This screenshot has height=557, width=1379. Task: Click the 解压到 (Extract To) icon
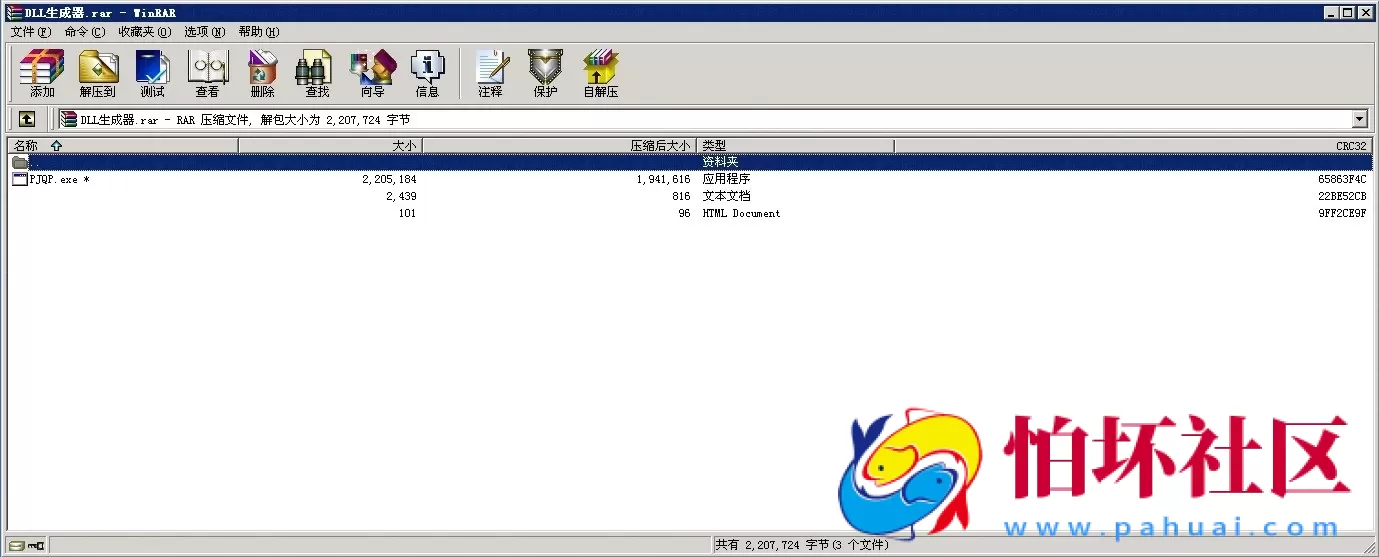pyautogui.click(x=98, y=73)
